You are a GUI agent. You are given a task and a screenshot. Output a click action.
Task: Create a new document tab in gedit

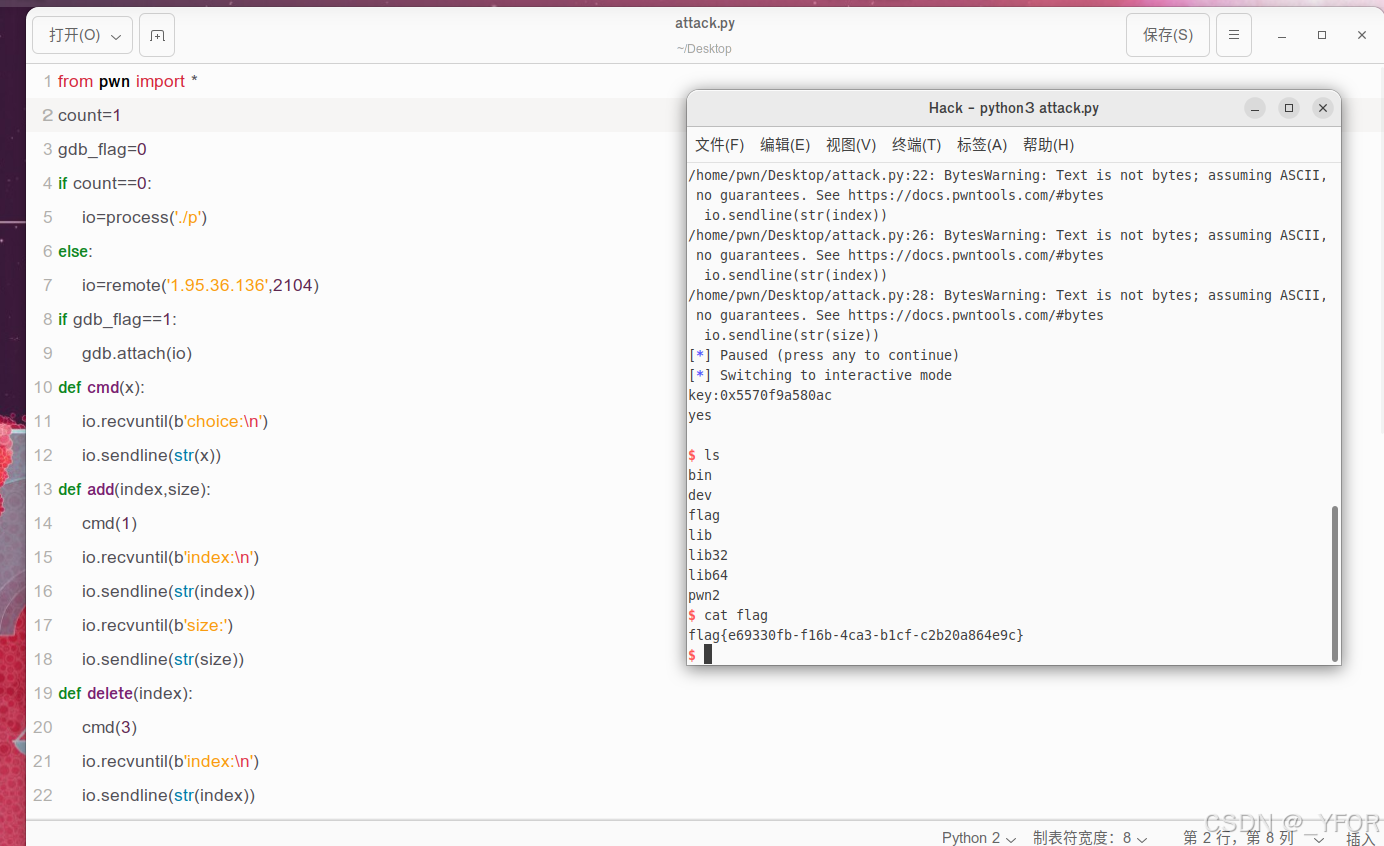157,34
